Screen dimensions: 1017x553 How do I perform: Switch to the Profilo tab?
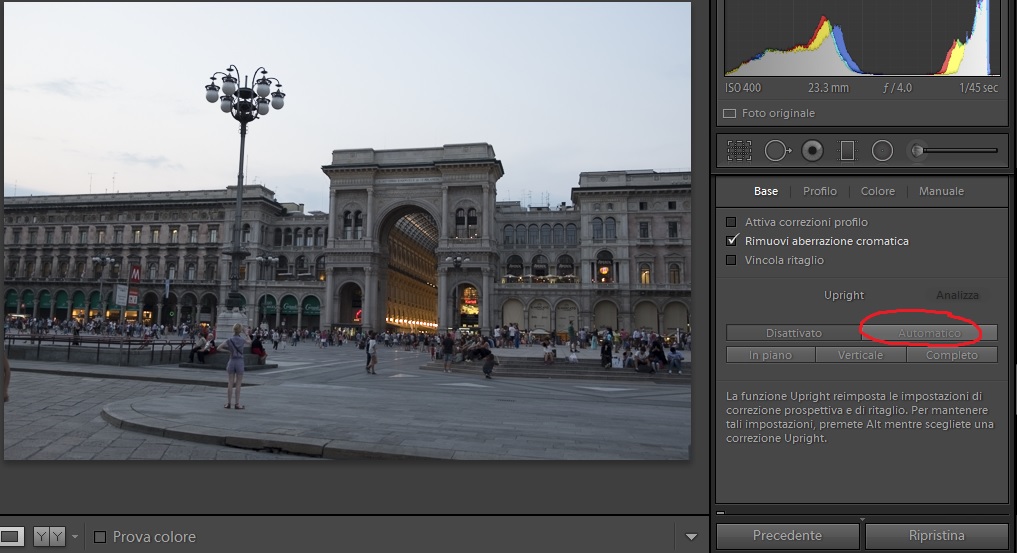click(x=820, y=191)
